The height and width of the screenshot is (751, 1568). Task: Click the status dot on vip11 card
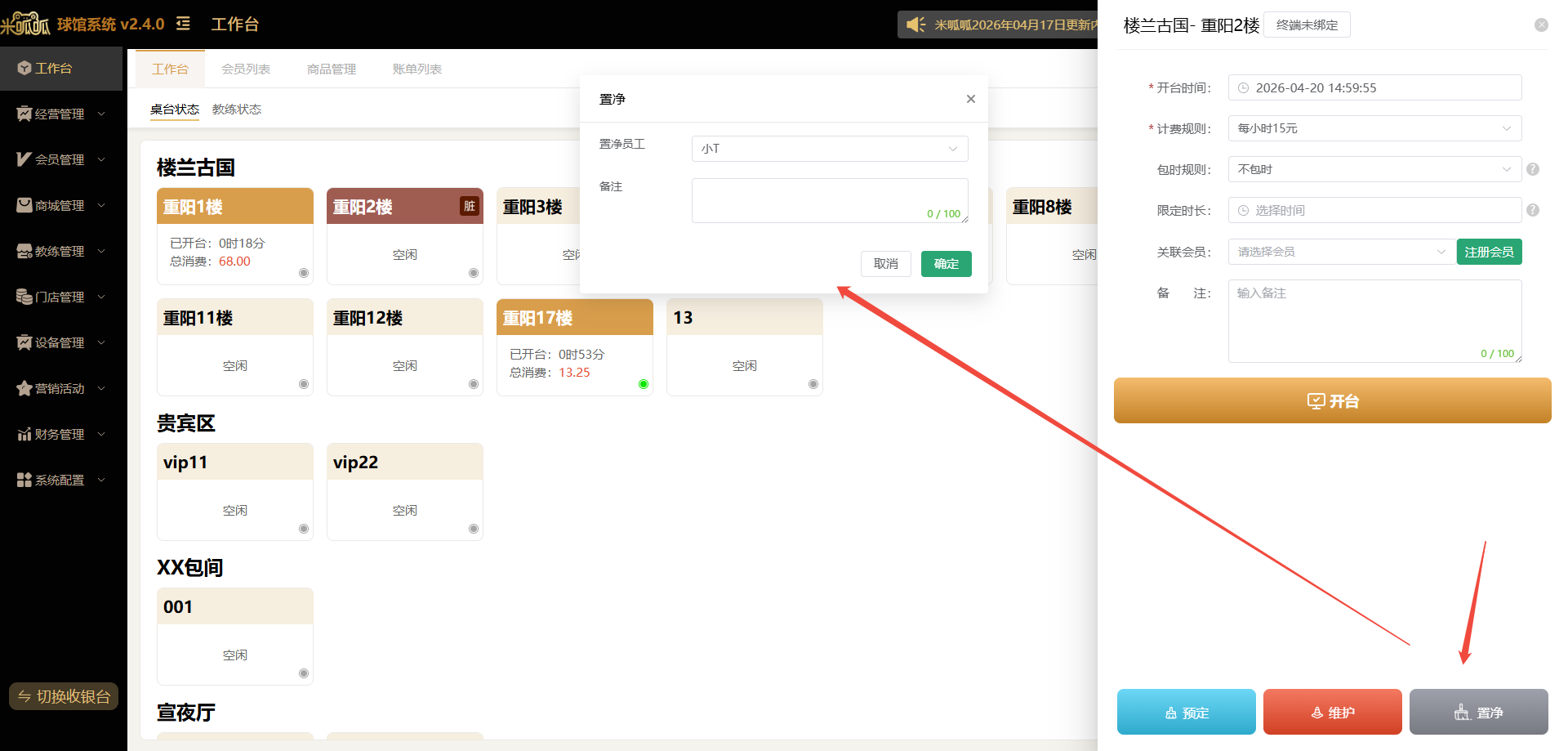coord(304,529)
